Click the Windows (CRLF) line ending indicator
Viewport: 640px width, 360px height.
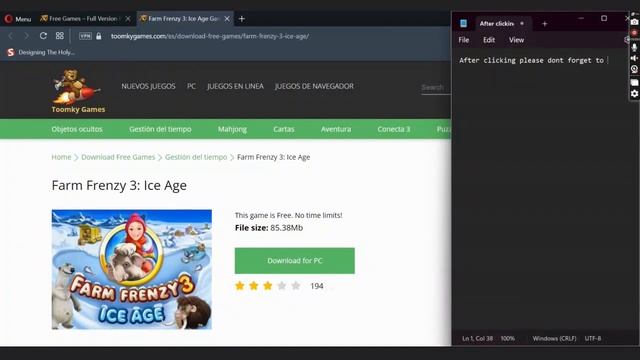click(554, 338)
